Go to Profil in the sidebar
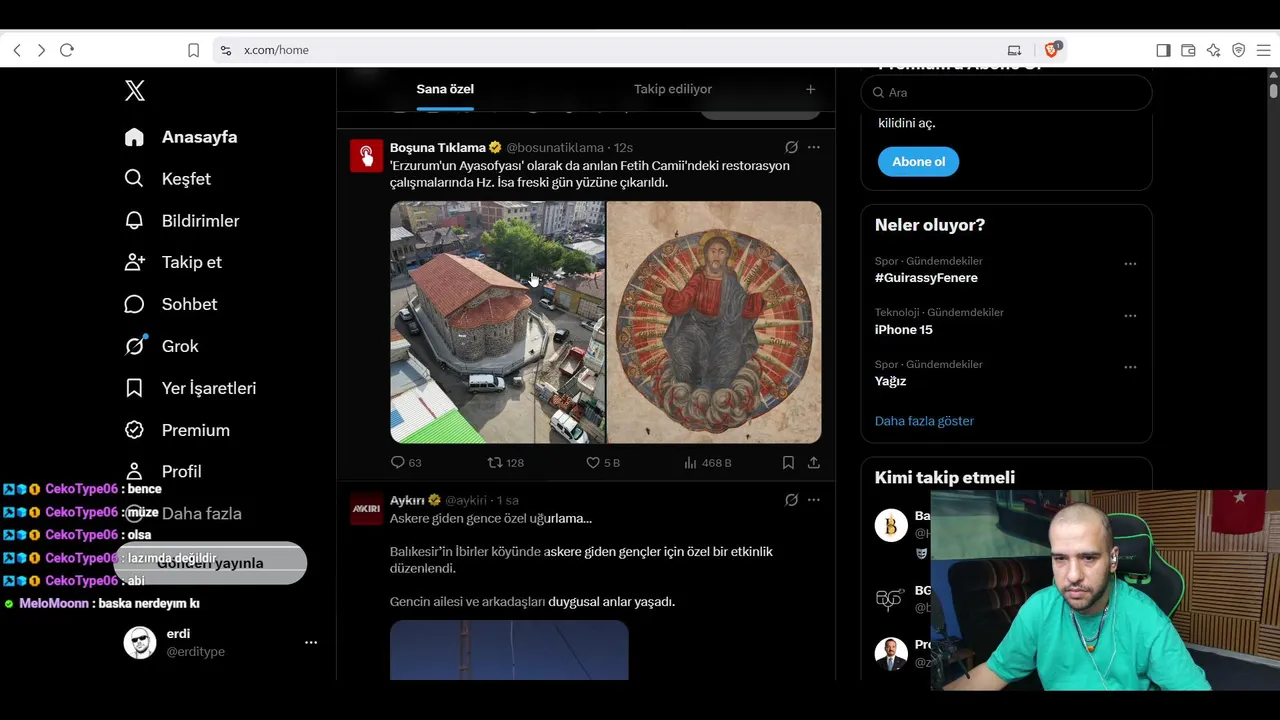 [163, 471]
